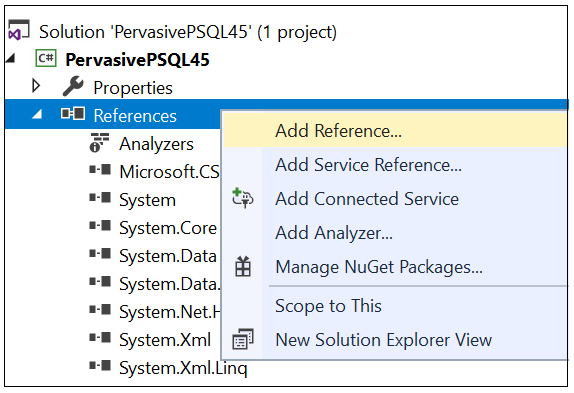Click the Microsoft.CS reference icon
574x393 pixels.
click(x=100, y=170)
